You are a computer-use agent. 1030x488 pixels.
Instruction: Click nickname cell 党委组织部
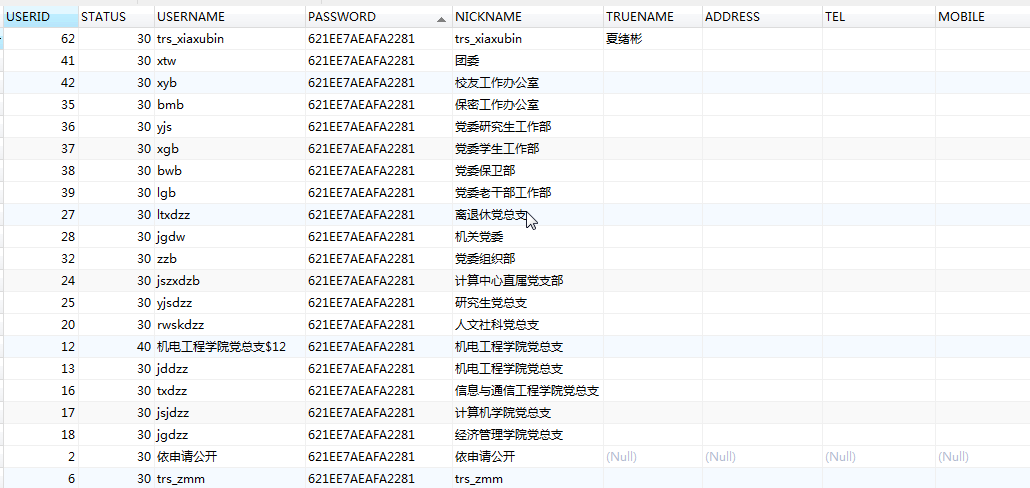(528, 259)
